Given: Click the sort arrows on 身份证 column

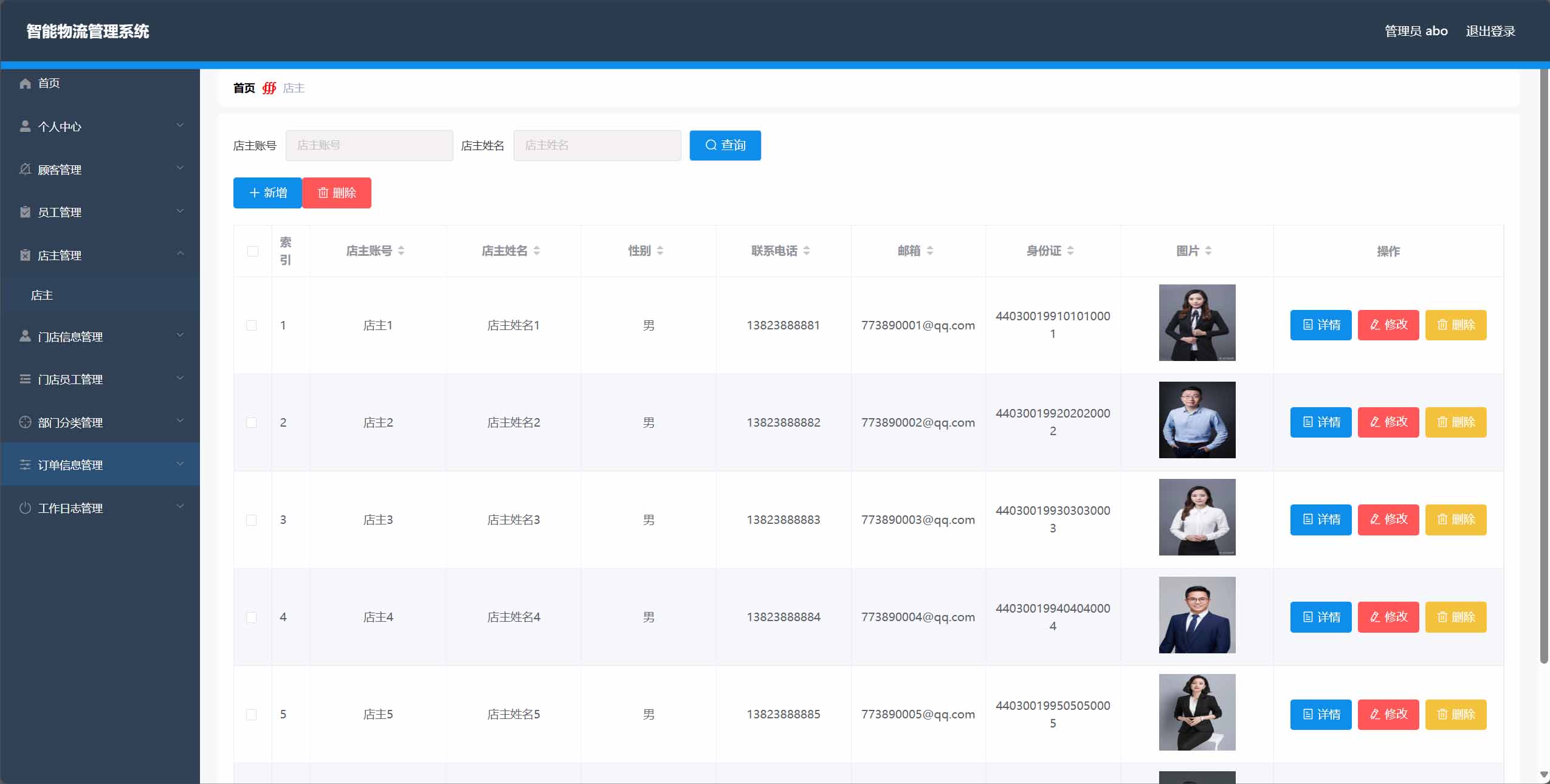Looking at the screenshot, I should tap(1070, 251).
